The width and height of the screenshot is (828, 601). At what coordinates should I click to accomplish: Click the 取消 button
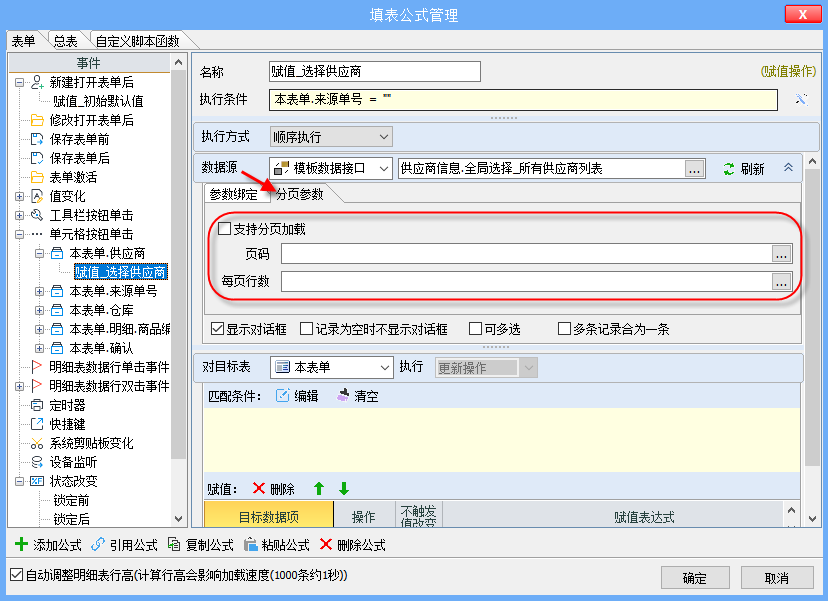point(777,578)
